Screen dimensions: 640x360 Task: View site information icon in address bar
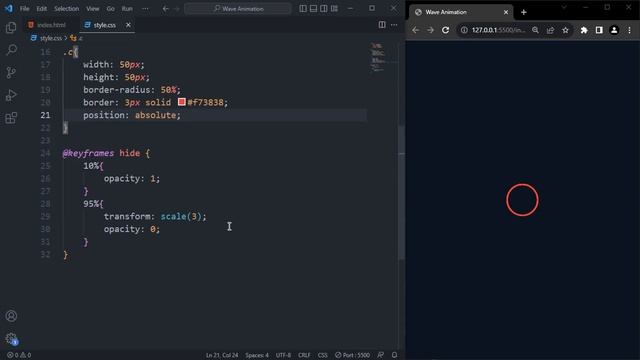click(464, 30)
